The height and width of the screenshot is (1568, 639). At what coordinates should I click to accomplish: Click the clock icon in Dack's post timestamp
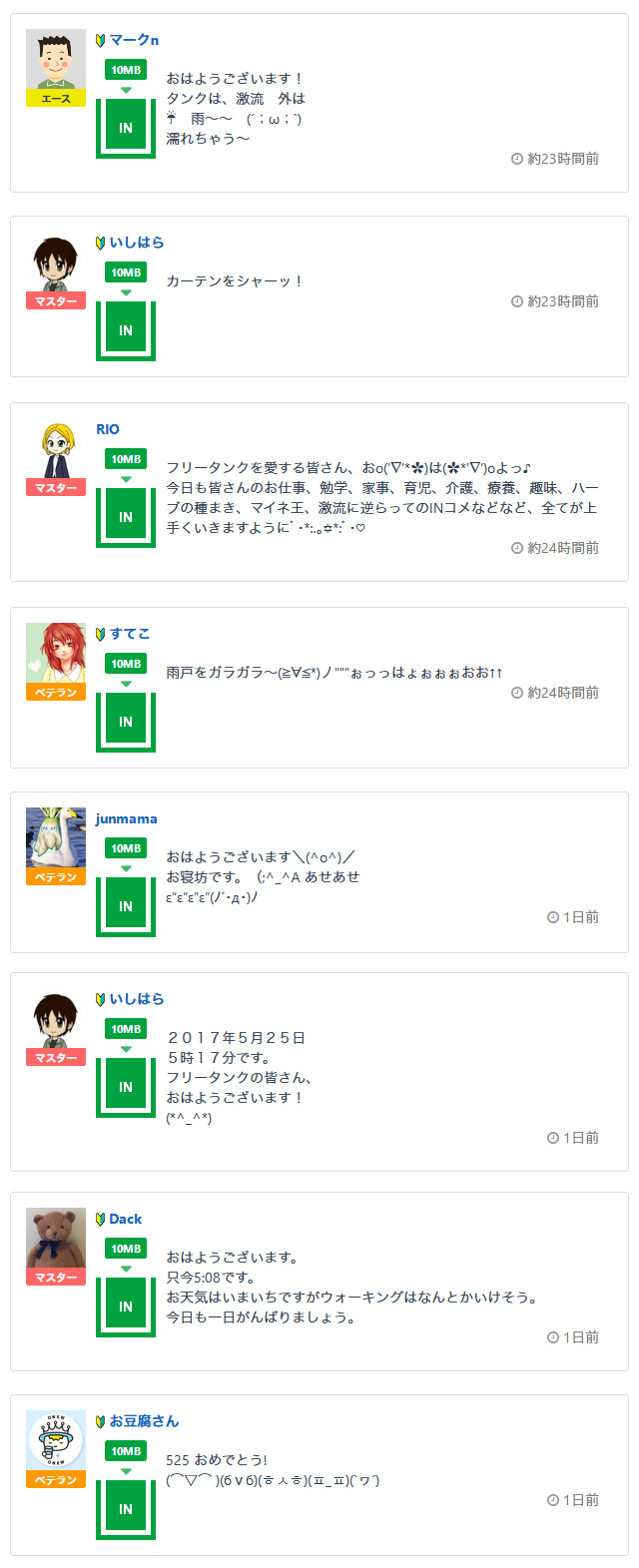click(x=553, y=1337)
